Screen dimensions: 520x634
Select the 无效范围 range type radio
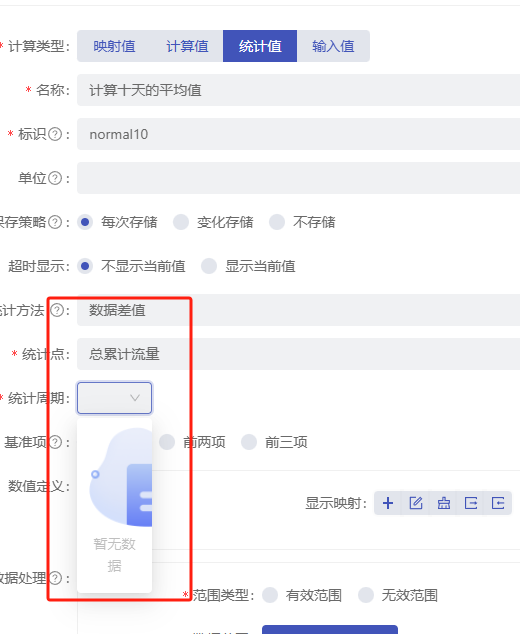coord(366,595)
